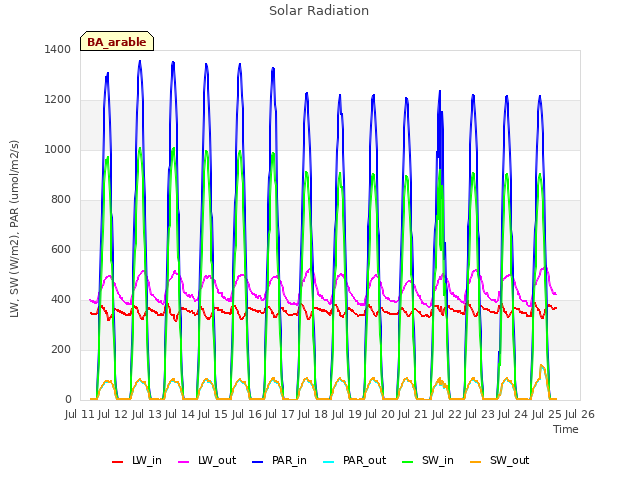Viewport: 640px width, 480px height.
Task: Click the Jul 17 x-axis date label
Action: click(x=280, y=415)
